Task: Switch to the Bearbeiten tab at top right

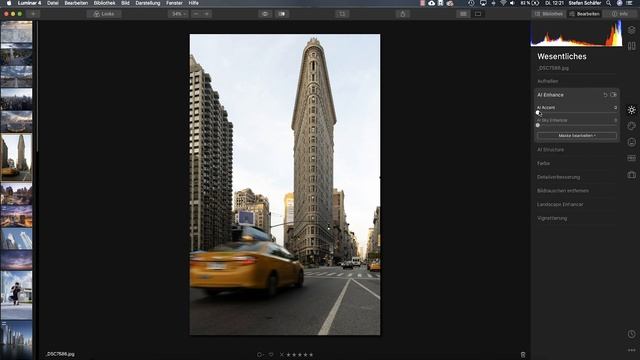Action: tap(584, 14)
